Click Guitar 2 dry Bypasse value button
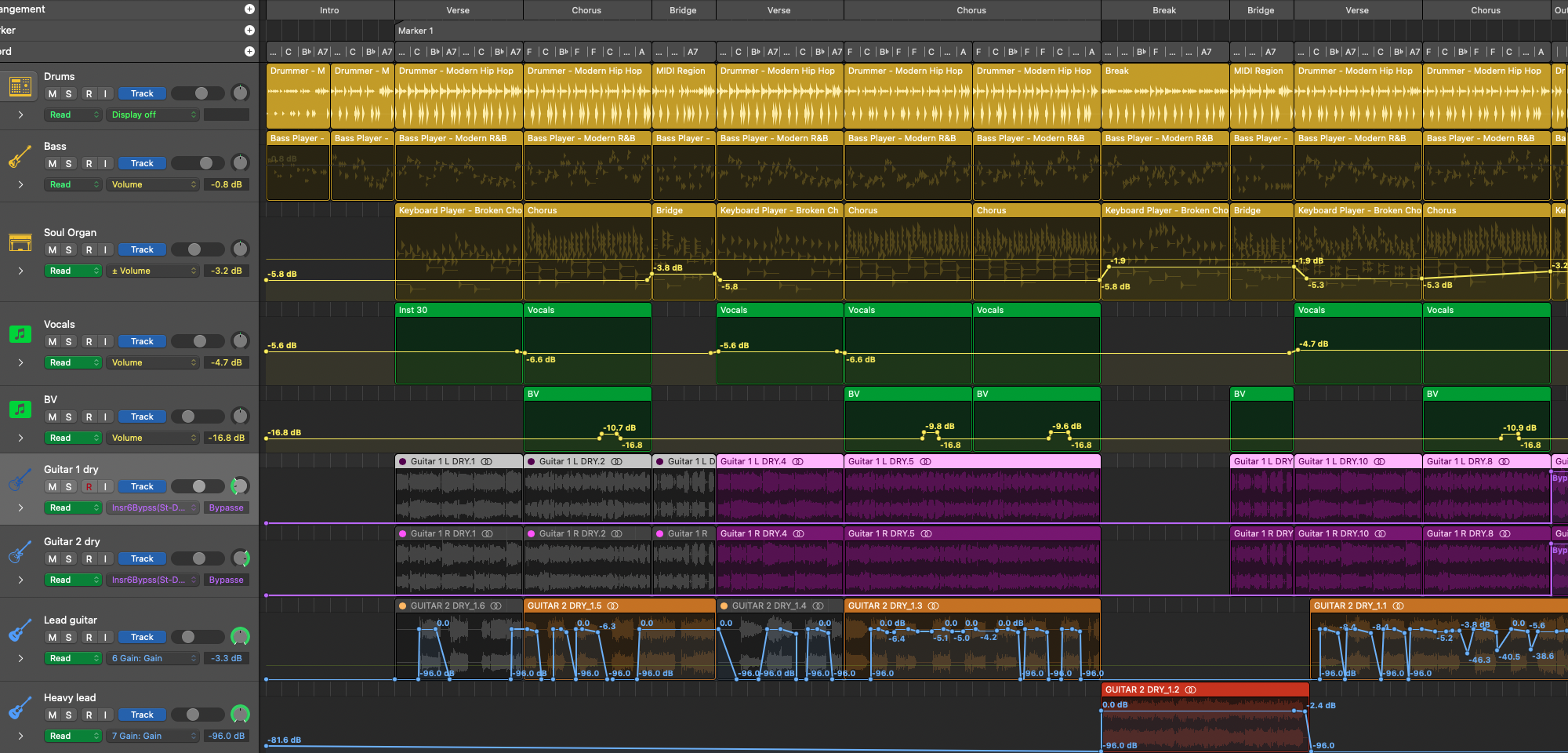 [x=226, y=580]
